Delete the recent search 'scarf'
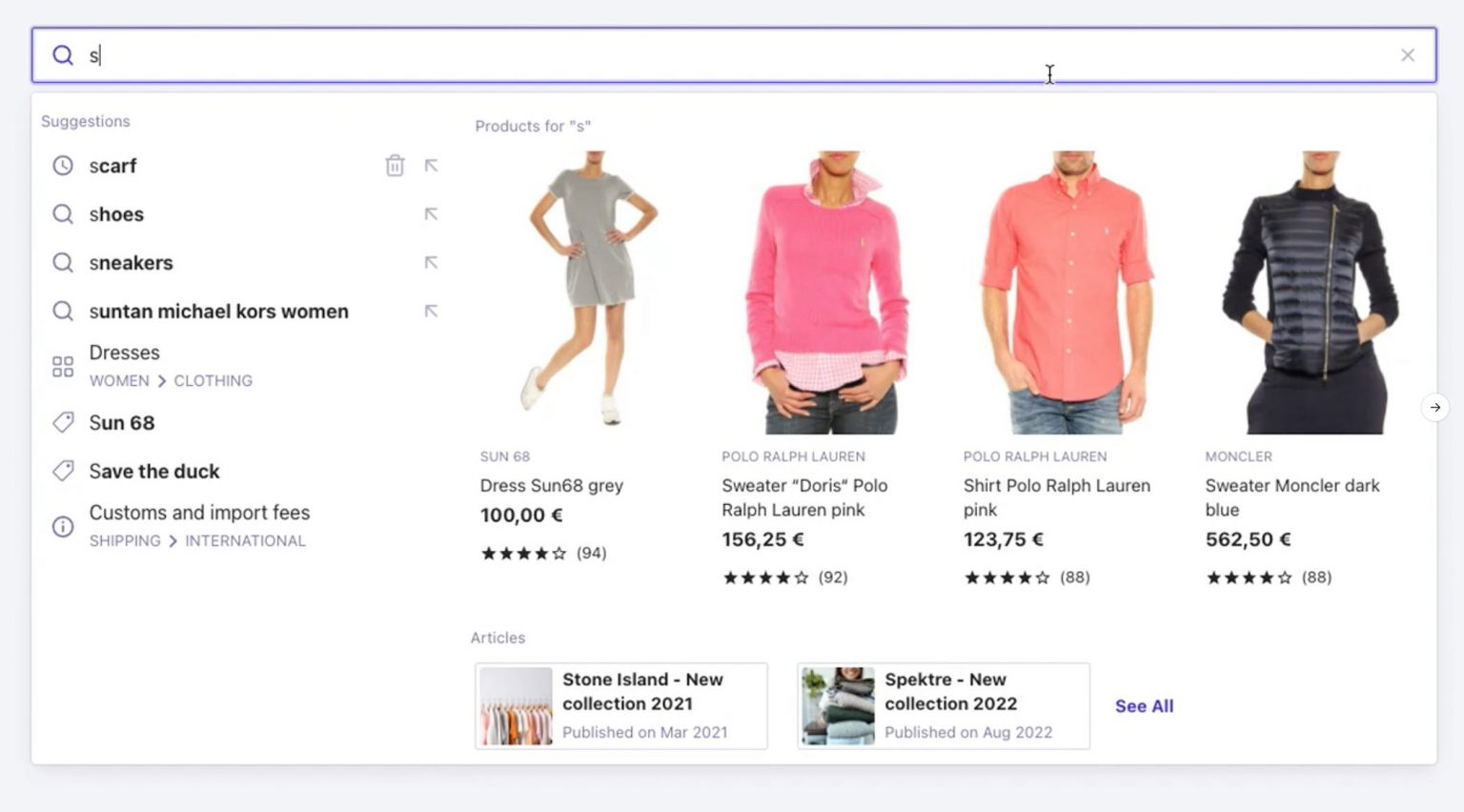This screenshot has width=1464, height=812. (395, 166)
